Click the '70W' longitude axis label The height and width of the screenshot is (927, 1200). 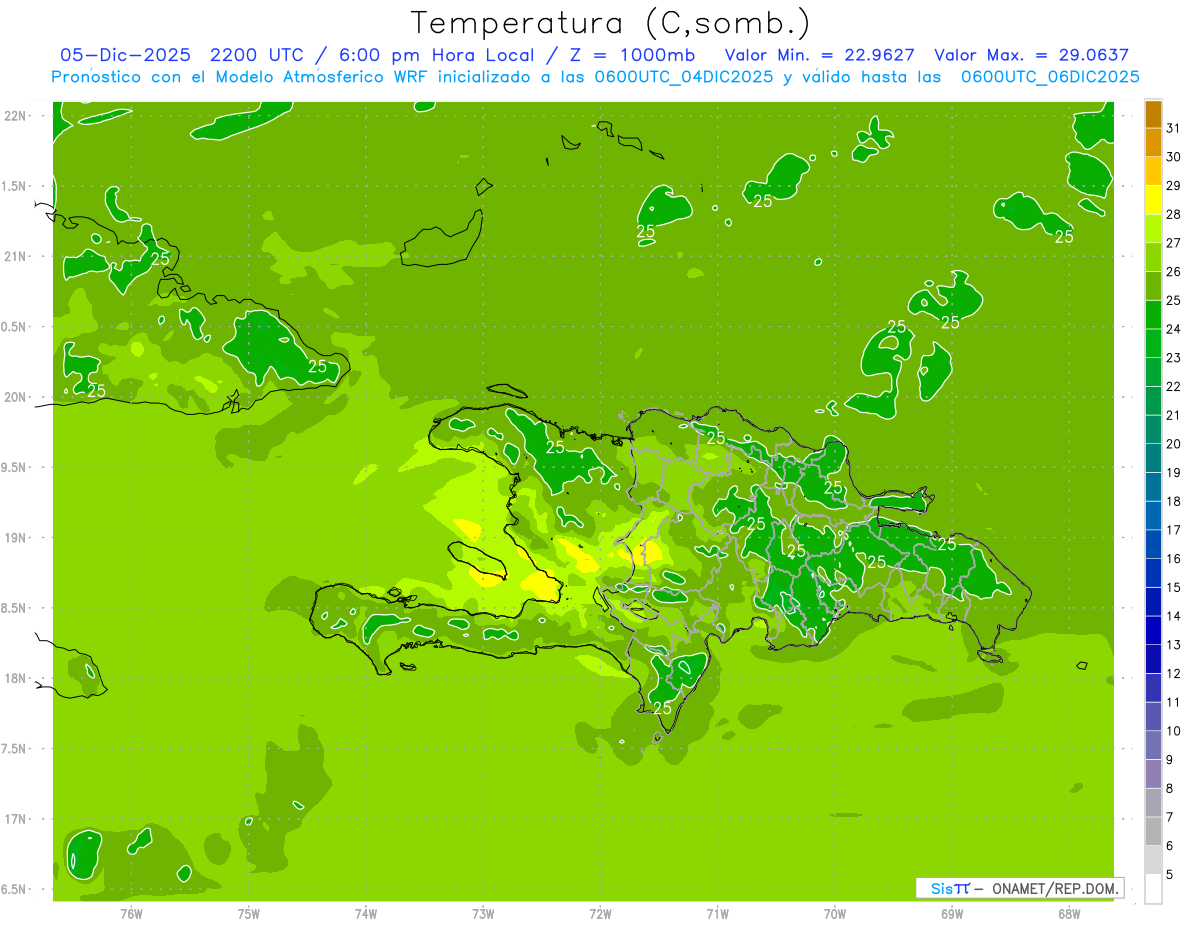835,914
